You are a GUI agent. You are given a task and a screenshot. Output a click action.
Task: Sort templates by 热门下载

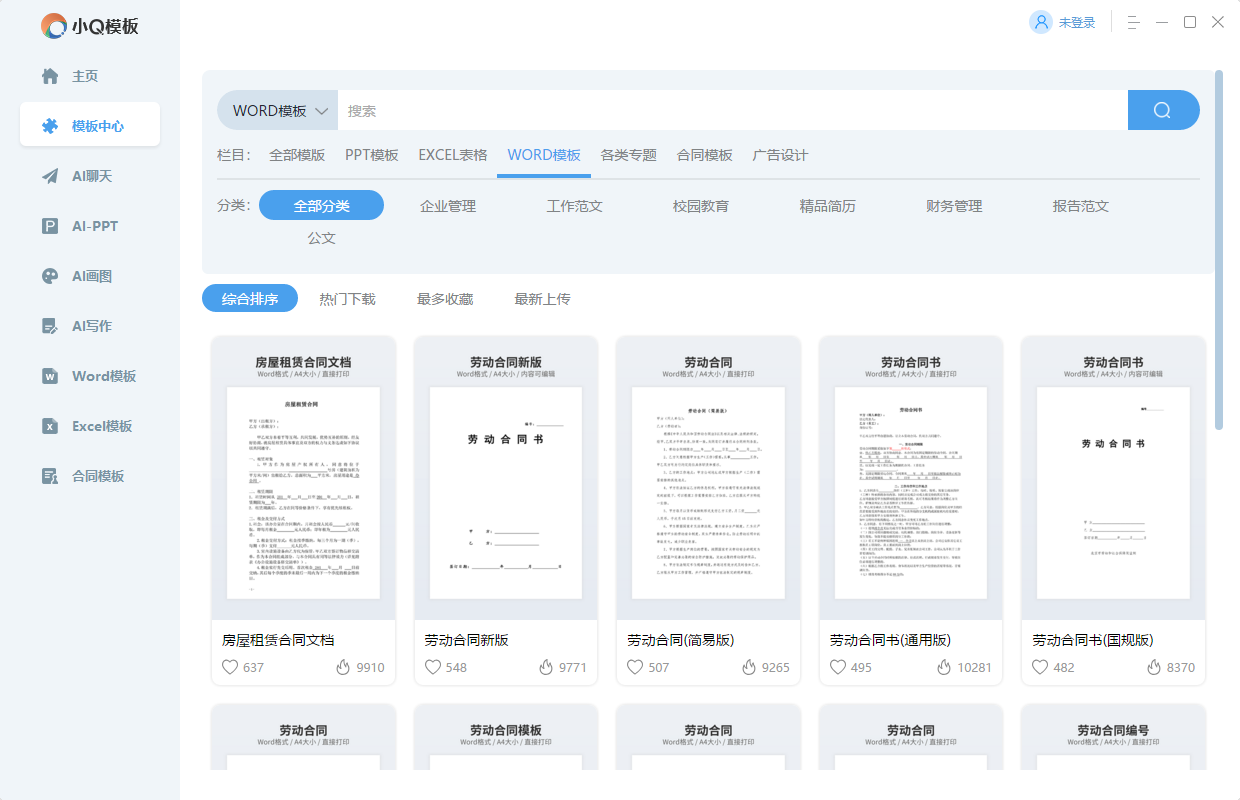(x=347, y=299)
